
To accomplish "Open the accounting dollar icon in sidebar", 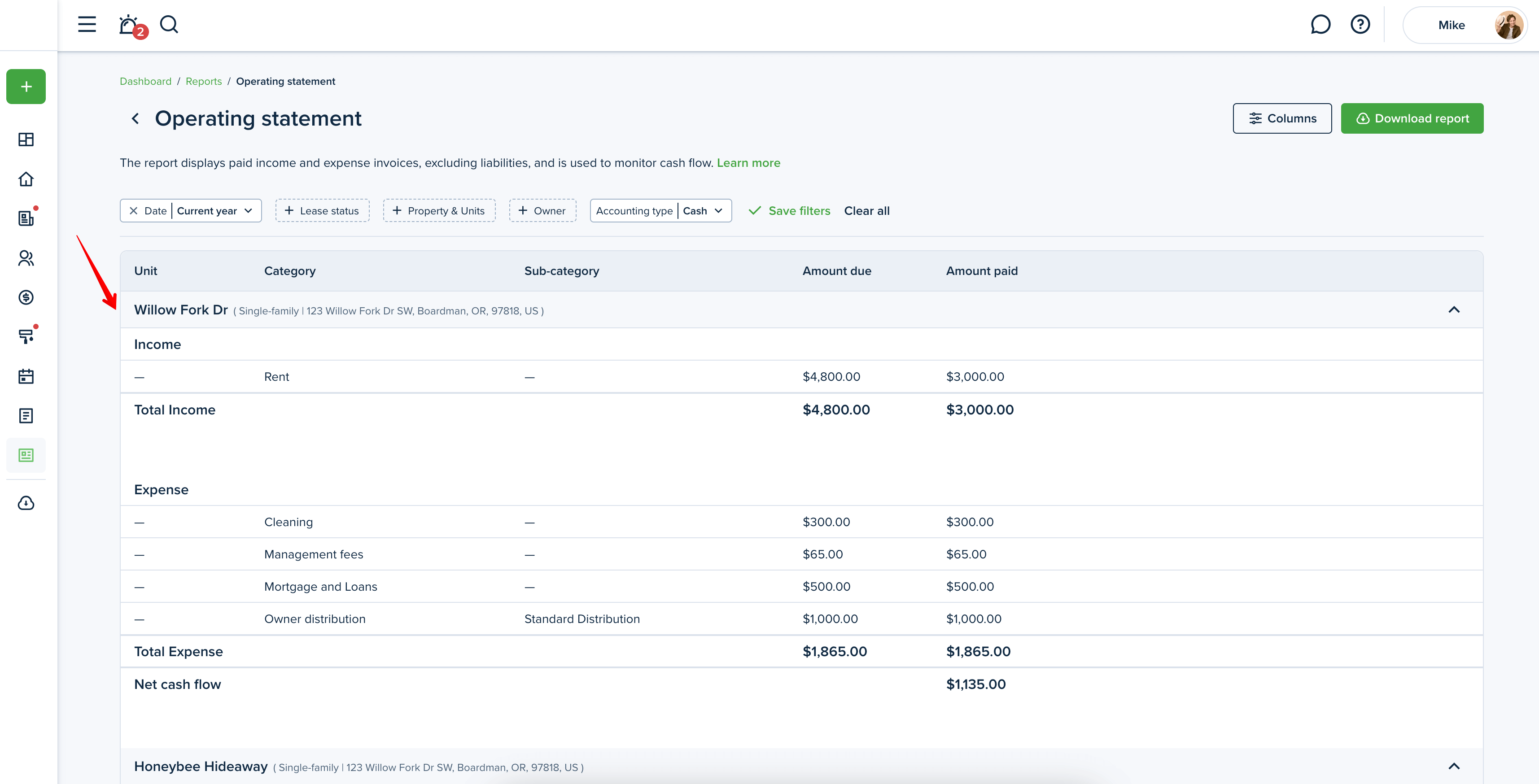I will click(x=26, y=297).
